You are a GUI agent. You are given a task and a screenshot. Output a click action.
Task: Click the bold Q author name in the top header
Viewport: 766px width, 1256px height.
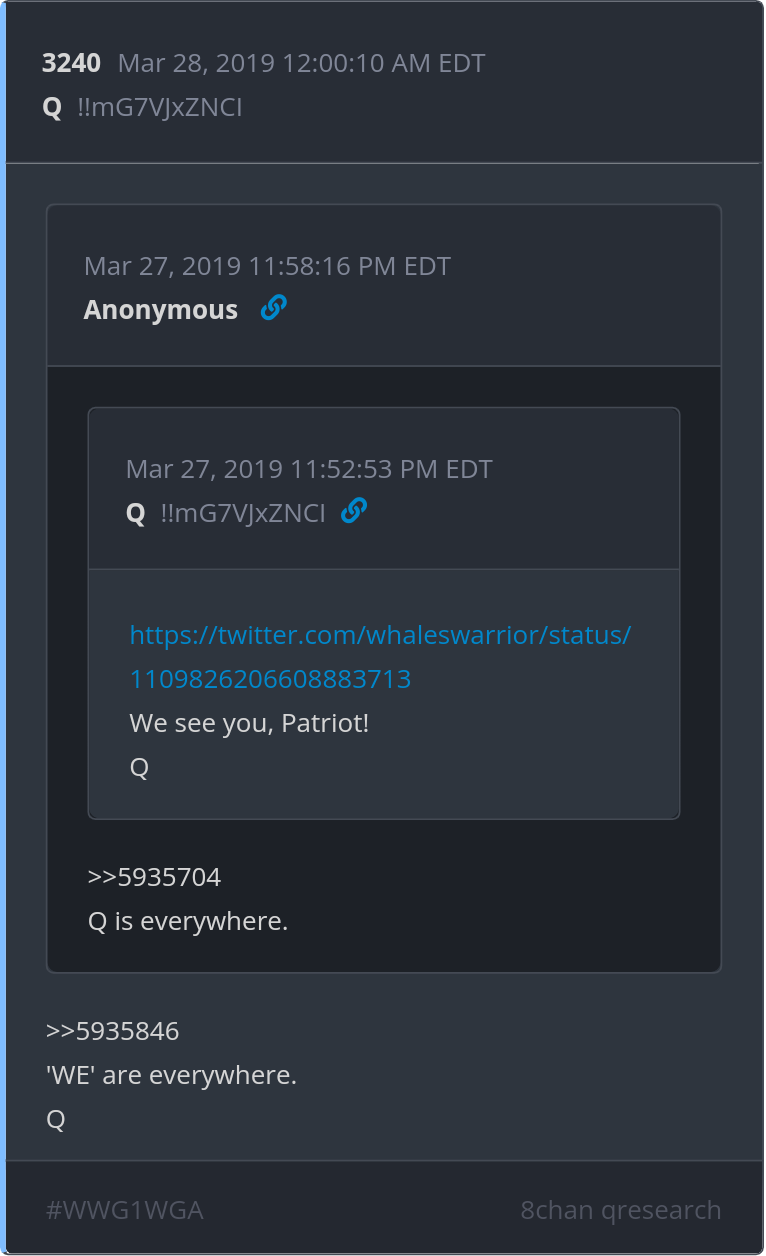(x=52, y=107)
